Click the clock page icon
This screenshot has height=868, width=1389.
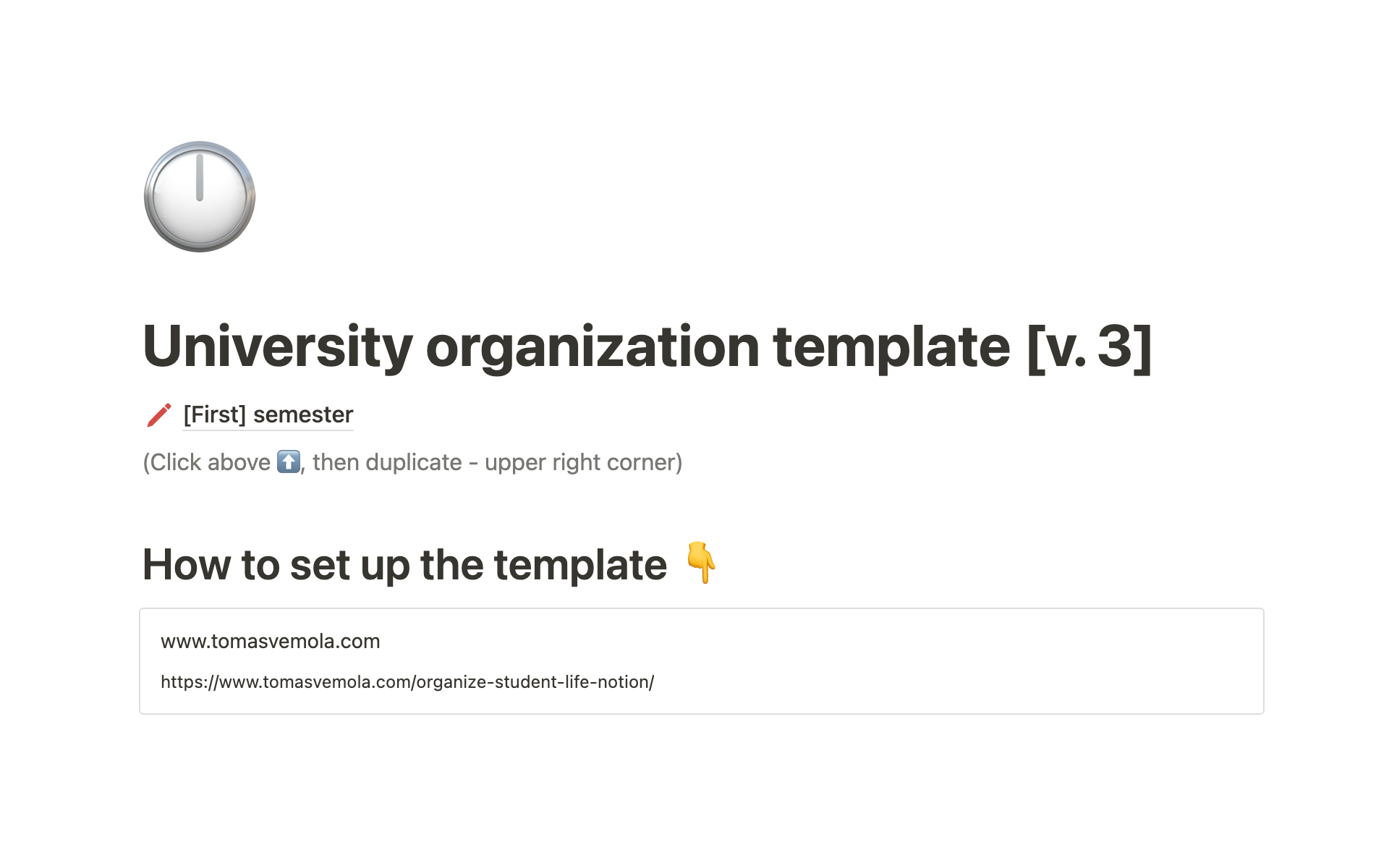(x=200, y=197)
